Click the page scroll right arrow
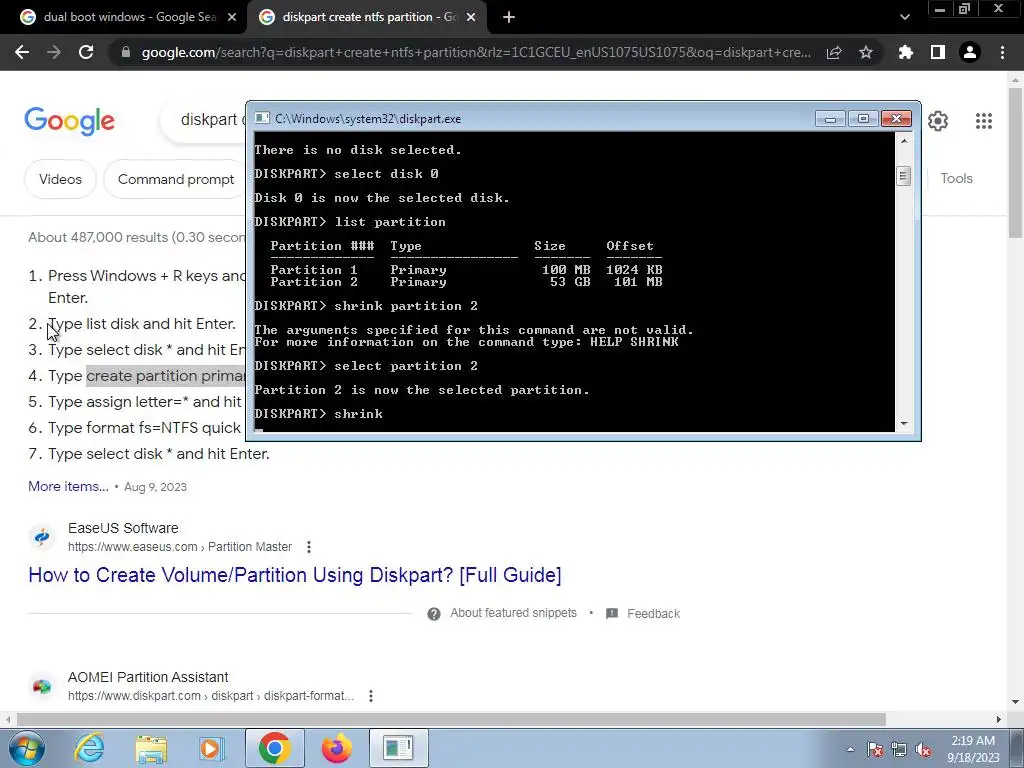The image size is (1024, 768). tap(999, 719)
